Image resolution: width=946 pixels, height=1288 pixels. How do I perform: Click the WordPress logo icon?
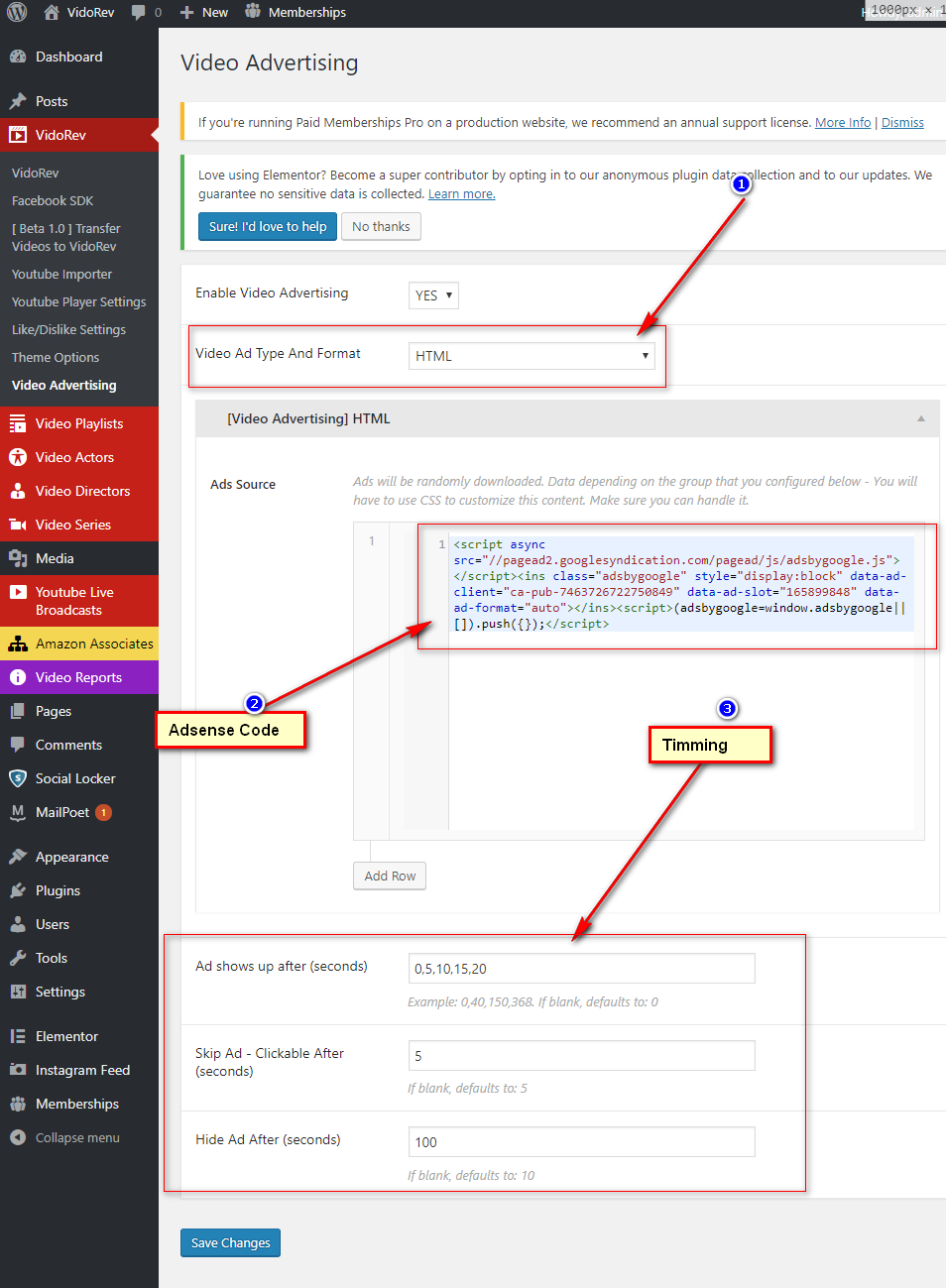[x=17, y=12]
